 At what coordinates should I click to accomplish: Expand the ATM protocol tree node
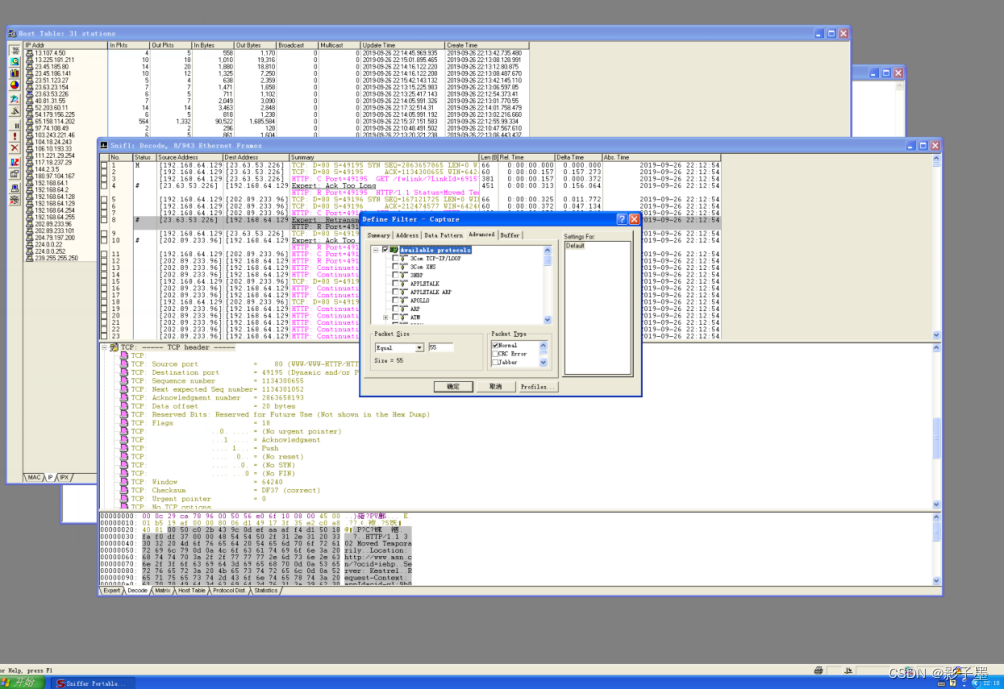[x=386, y=317]
